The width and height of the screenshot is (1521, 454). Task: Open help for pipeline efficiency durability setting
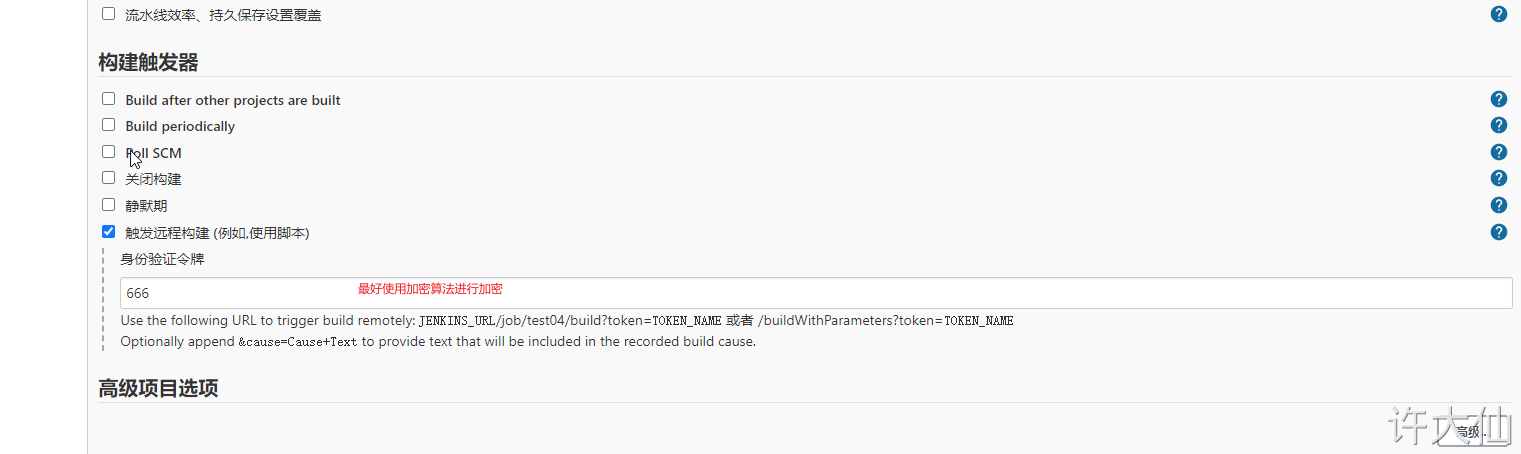(x=1498, y=14)
